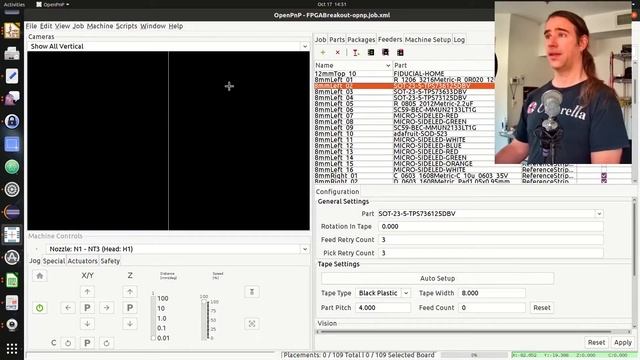Switch to the Log tab
Screen dimensions: 640x360
tap(459, 40)
